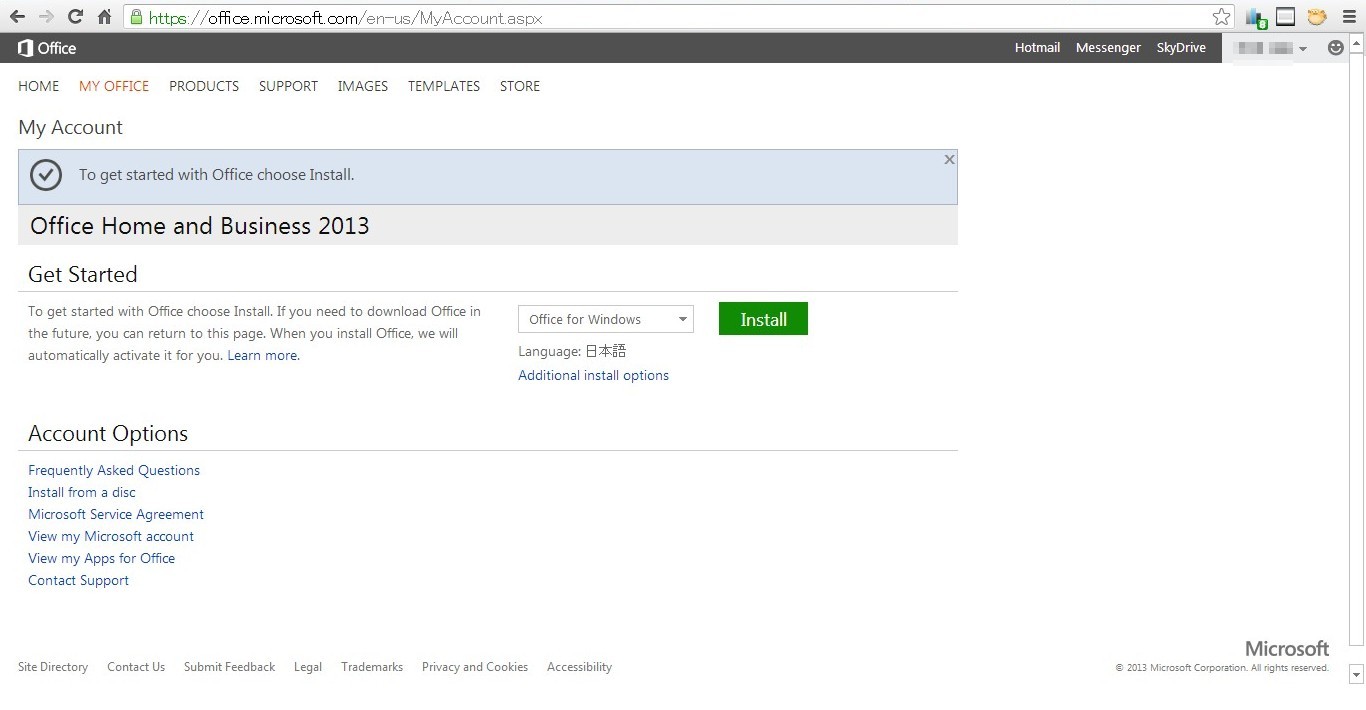Click the Office Home and Business 2013 title
The height and width of the screenshot is (710, 1366).
click(x=200, y=226)
